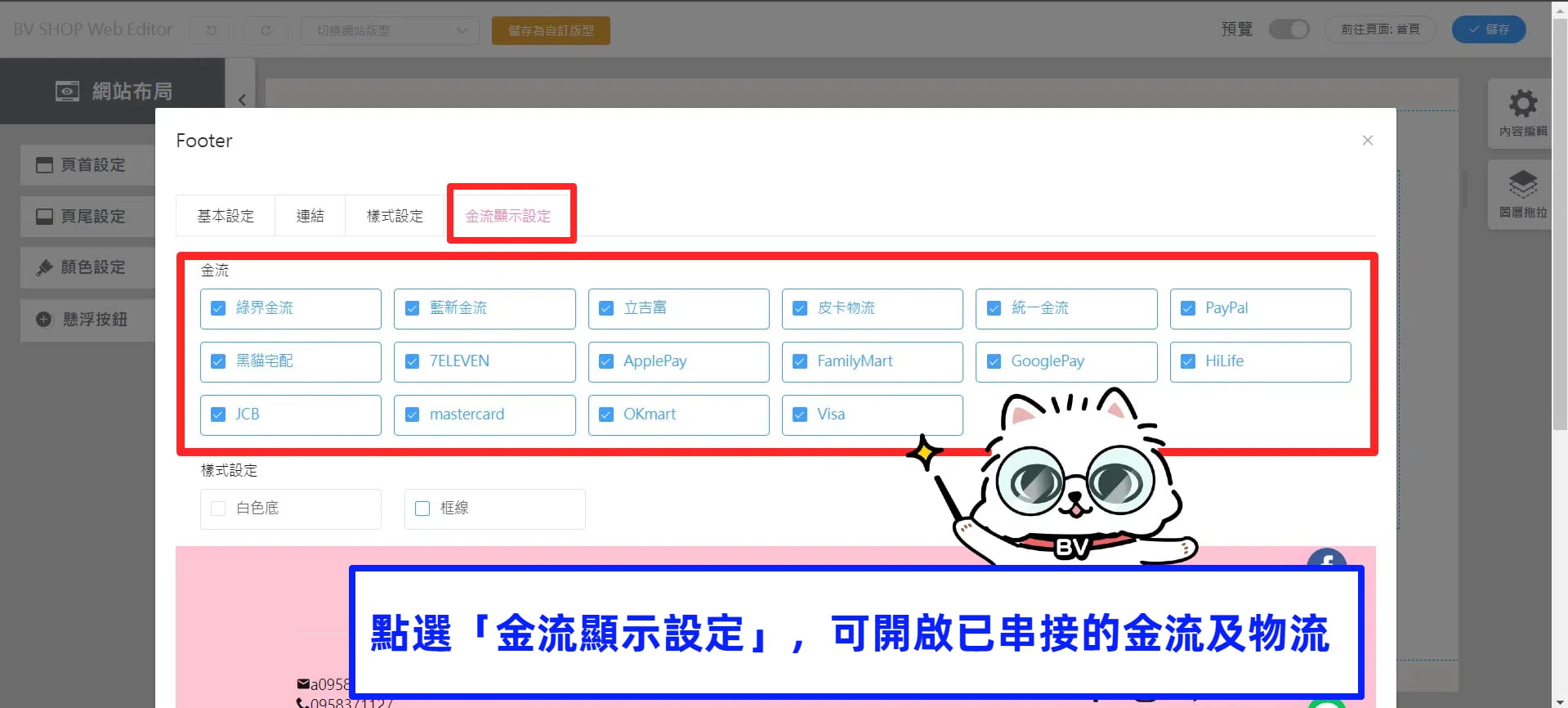Image resolution: width=1568 pixels, height=708 pixels.
Task: Enable the 框線 checkbox
Action: 422,509
